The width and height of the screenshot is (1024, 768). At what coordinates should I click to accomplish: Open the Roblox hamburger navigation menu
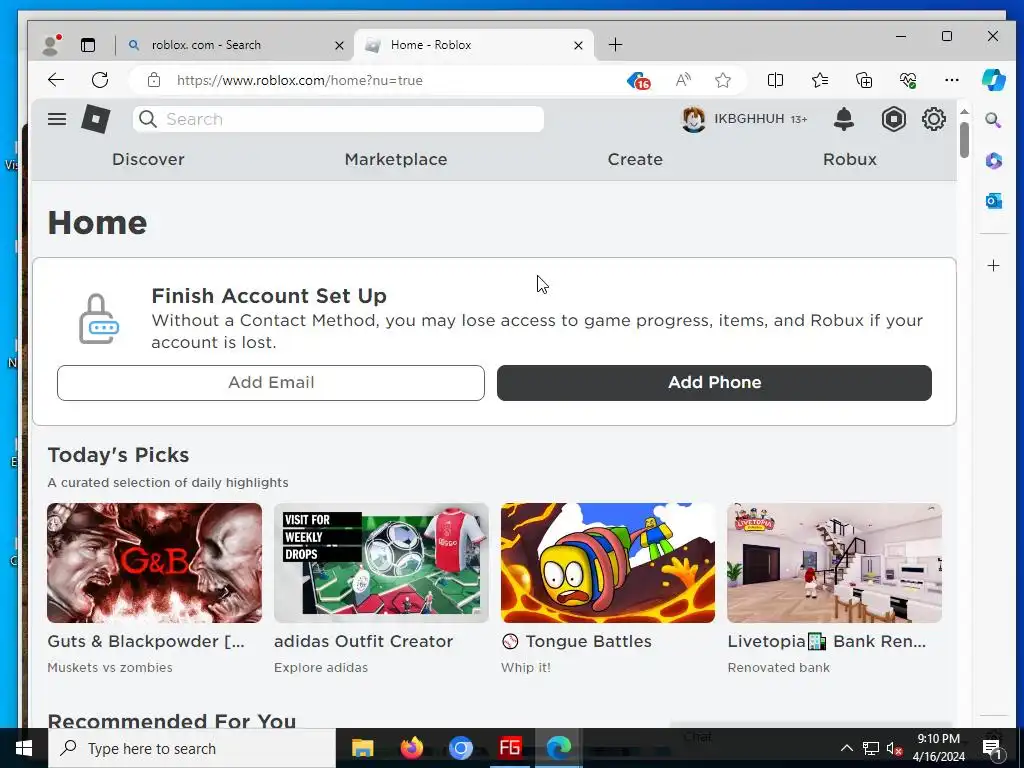[57, 119]
